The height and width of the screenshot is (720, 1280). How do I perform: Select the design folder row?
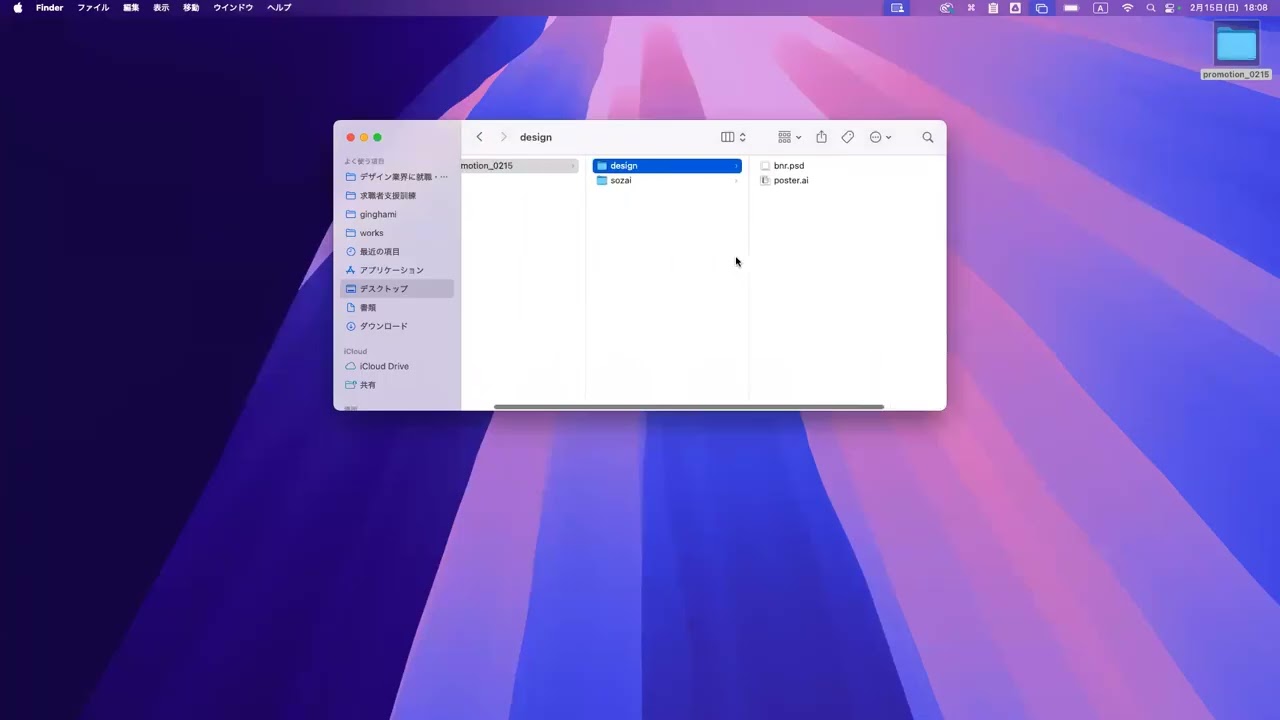point(667,166)
